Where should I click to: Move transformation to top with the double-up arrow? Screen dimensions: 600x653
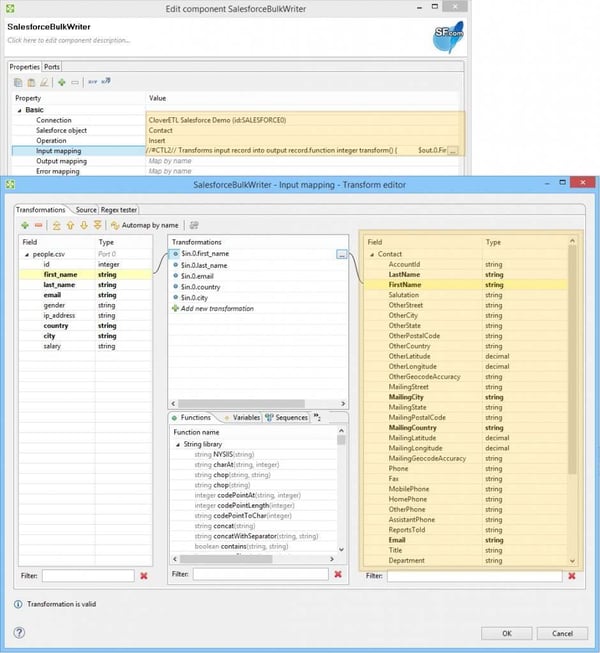pyautogui.click(x=57, y=225)
